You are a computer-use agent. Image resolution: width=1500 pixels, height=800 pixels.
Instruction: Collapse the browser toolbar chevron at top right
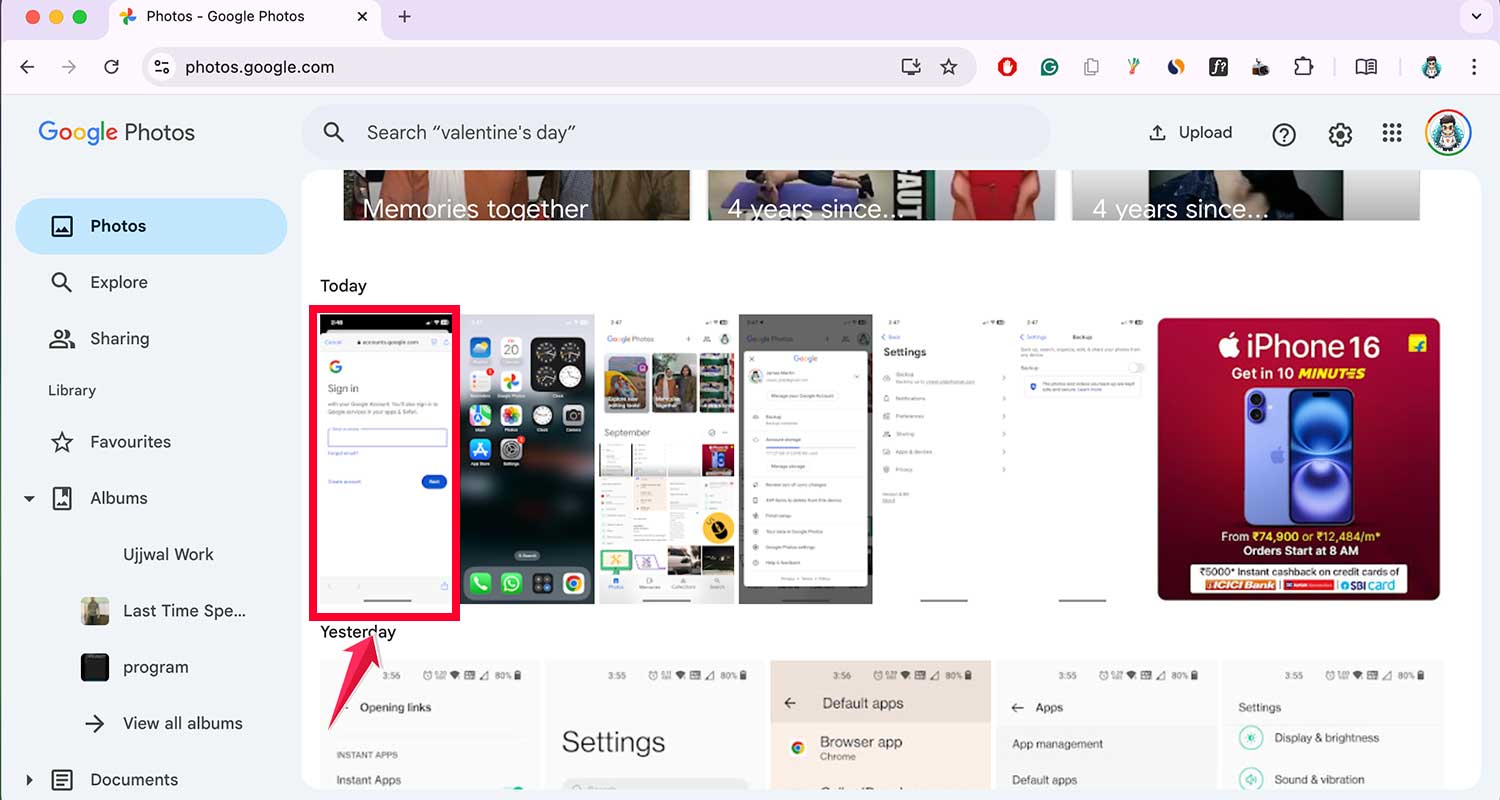(x=1476, y=17)
